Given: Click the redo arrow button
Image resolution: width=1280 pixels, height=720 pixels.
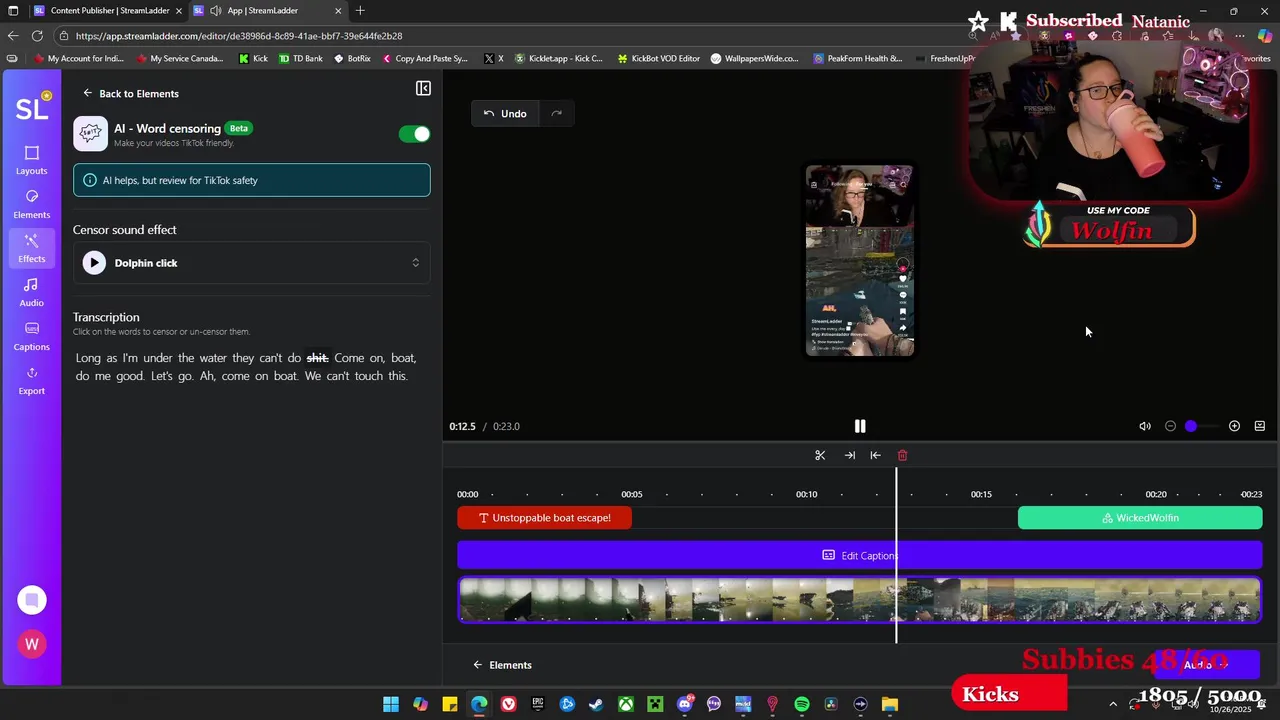Looking at the screenshot, I should 556,114.
